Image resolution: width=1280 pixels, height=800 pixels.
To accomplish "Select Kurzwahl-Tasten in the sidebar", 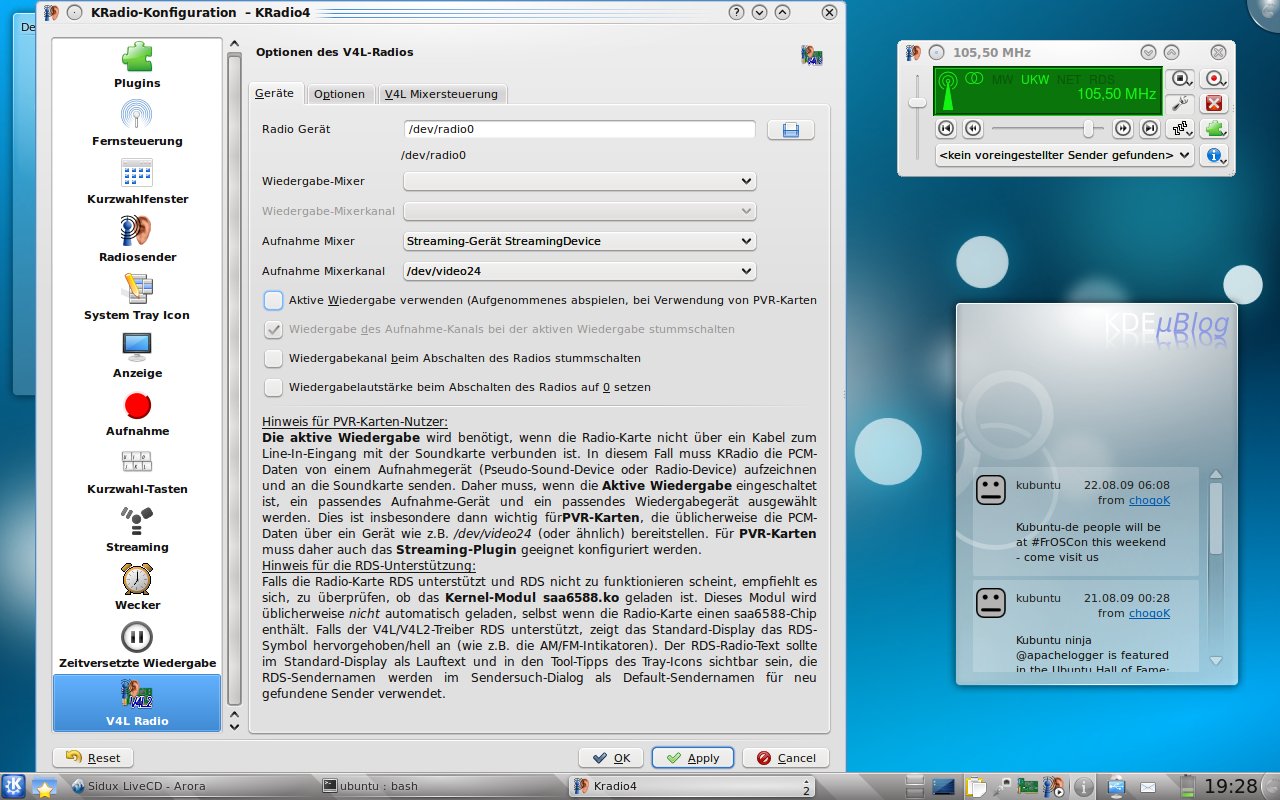I will click(x=137, y=472).
